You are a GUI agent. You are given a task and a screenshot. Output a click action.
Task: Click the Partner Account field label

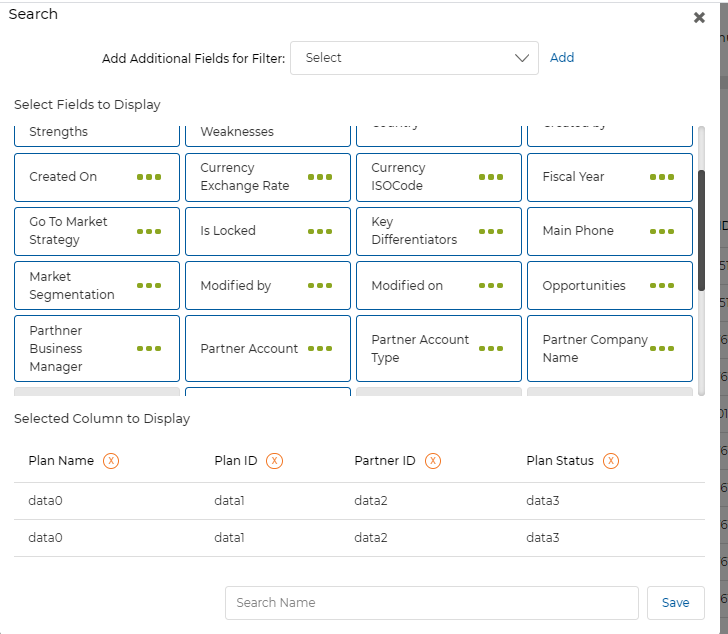[x=249, y=349]
